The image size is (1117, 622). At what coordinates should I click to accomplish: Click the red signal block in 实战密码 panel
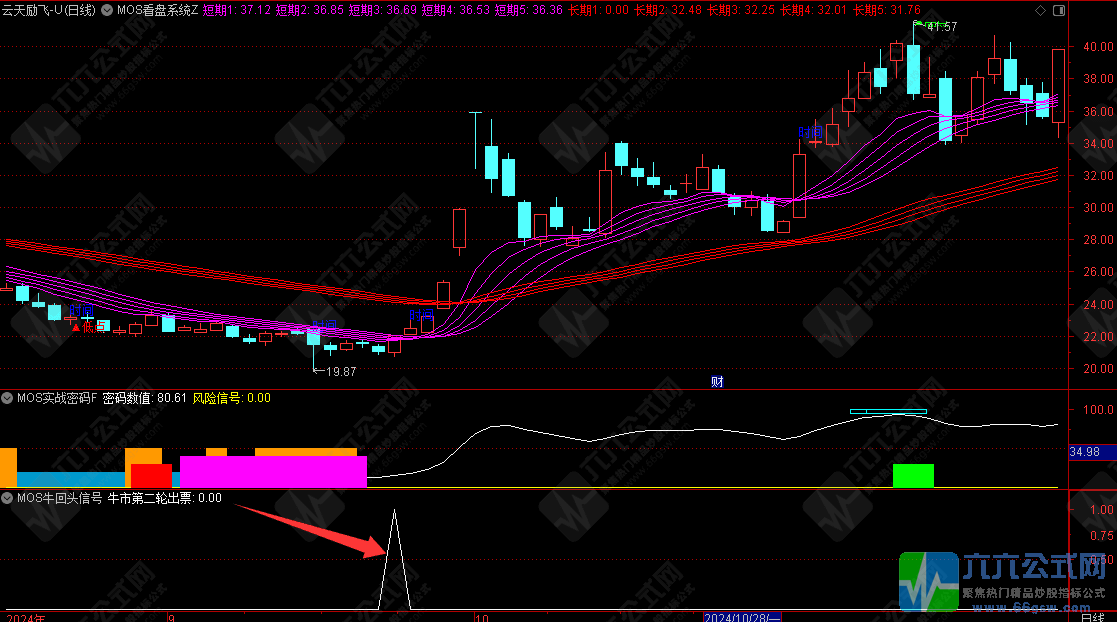coord(151,475)
